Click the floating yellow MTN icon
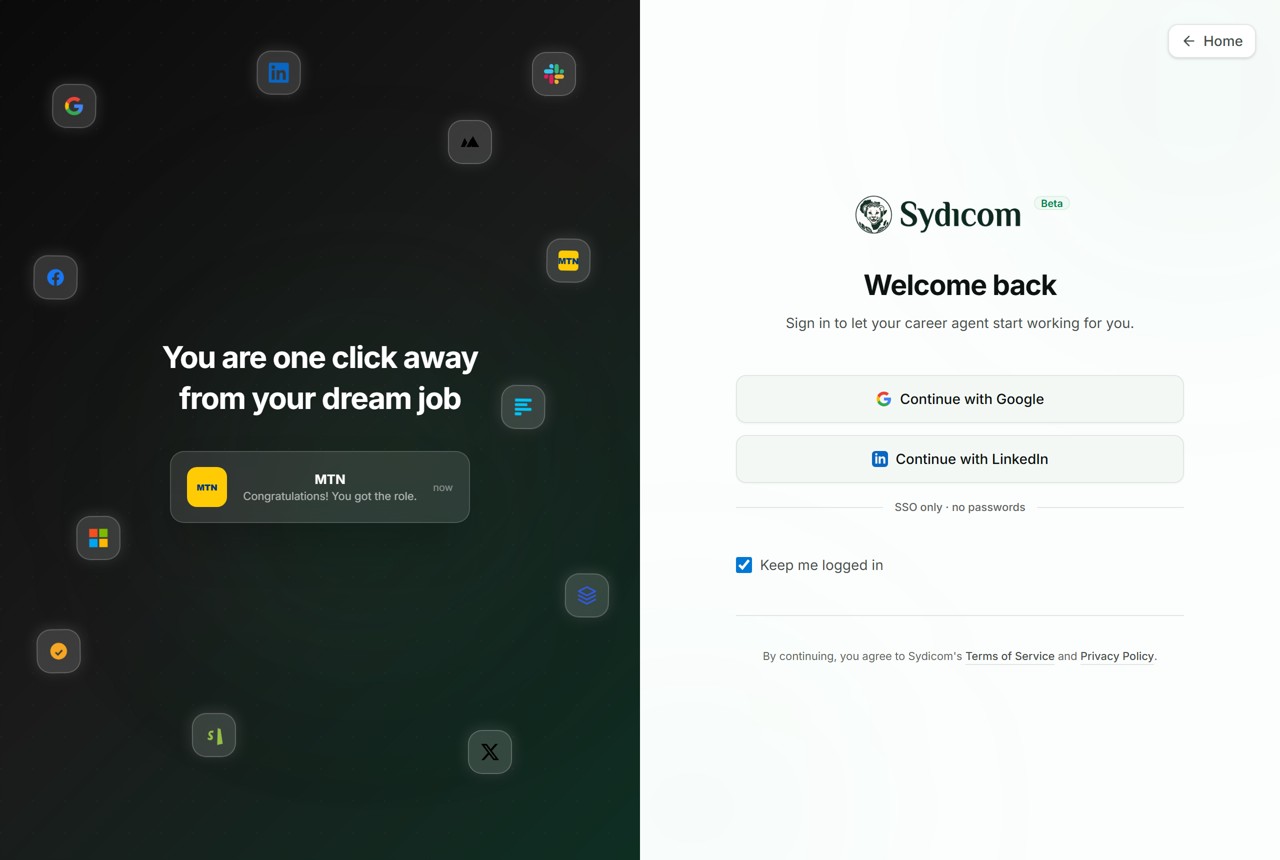 [568, 261]
